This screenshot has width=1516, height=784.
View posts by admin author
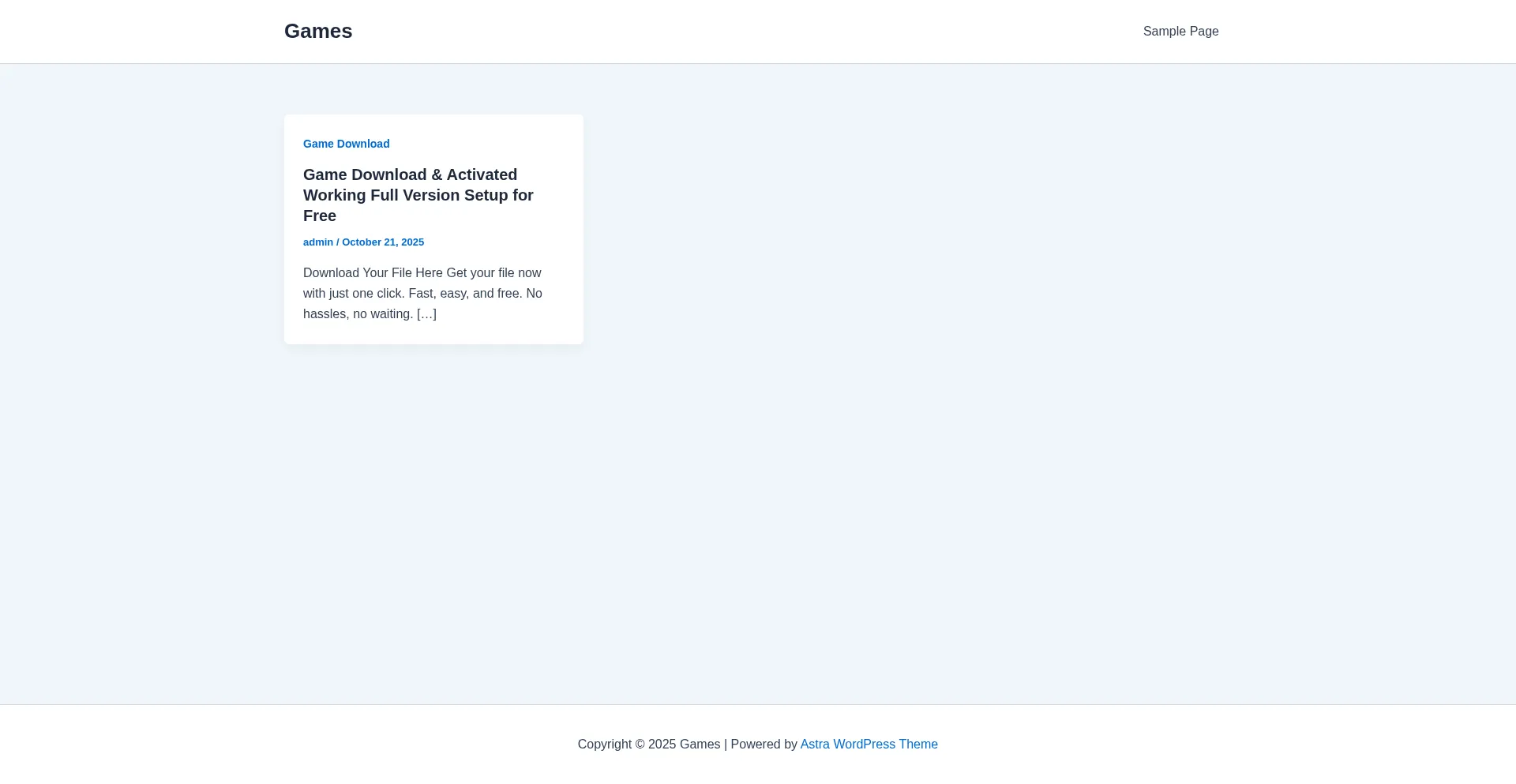(x=317, y=242)
